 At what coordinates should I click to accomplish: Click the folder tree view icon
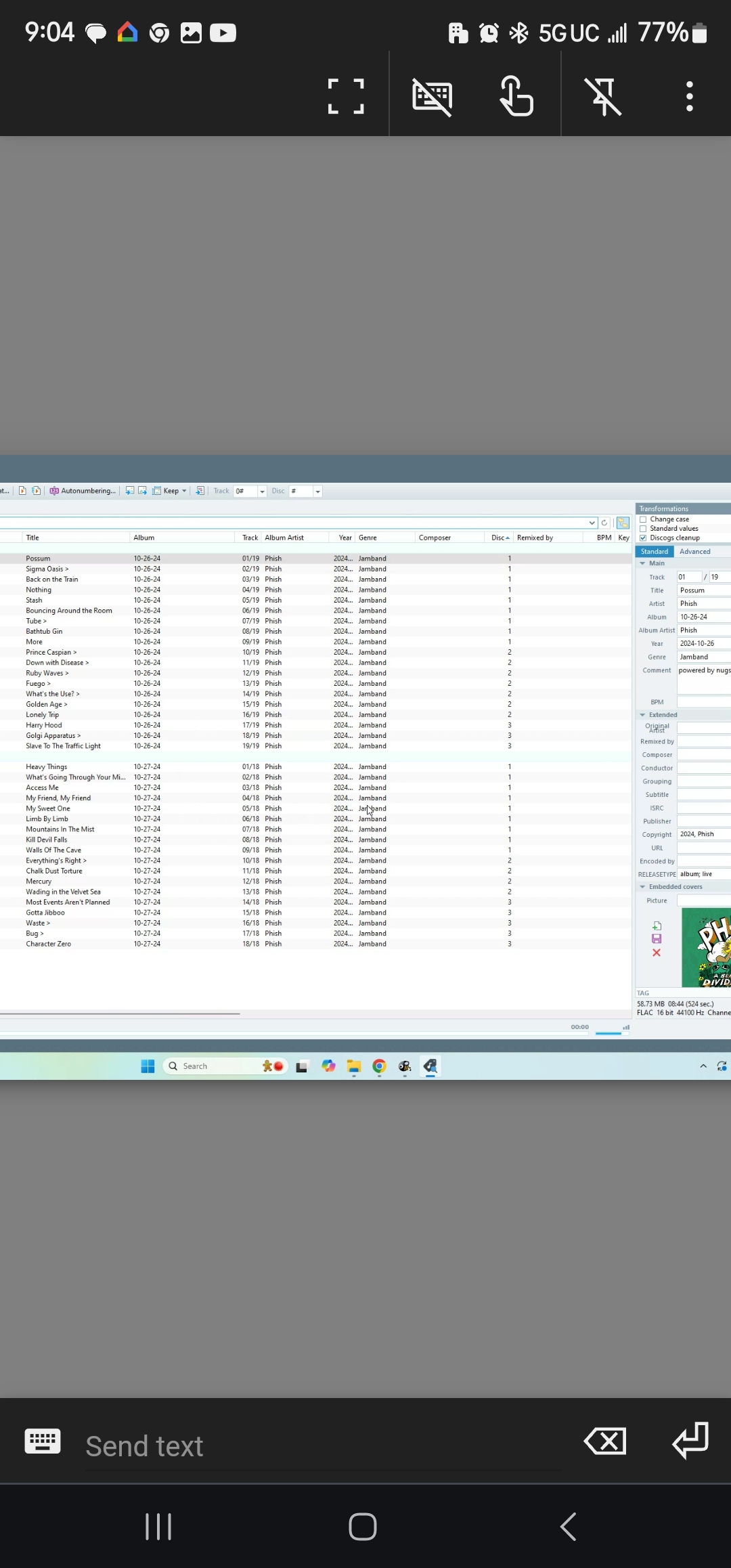point(623,523)
